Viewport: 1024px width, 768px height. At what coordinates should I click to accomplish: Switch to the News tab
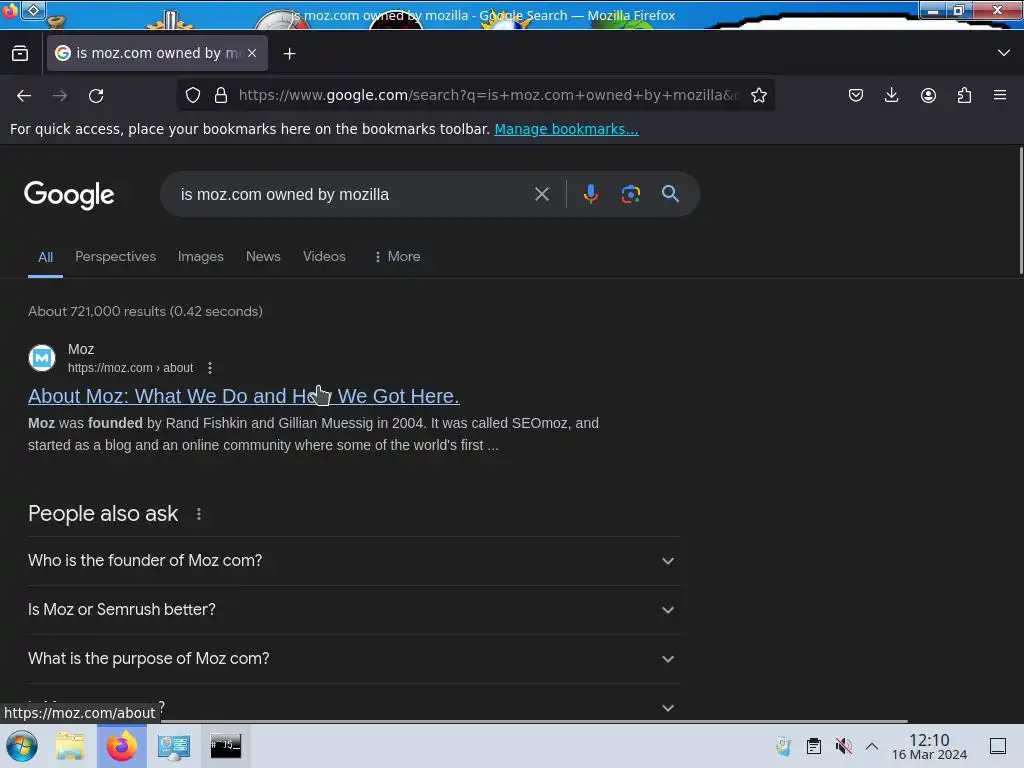point(263,257)
